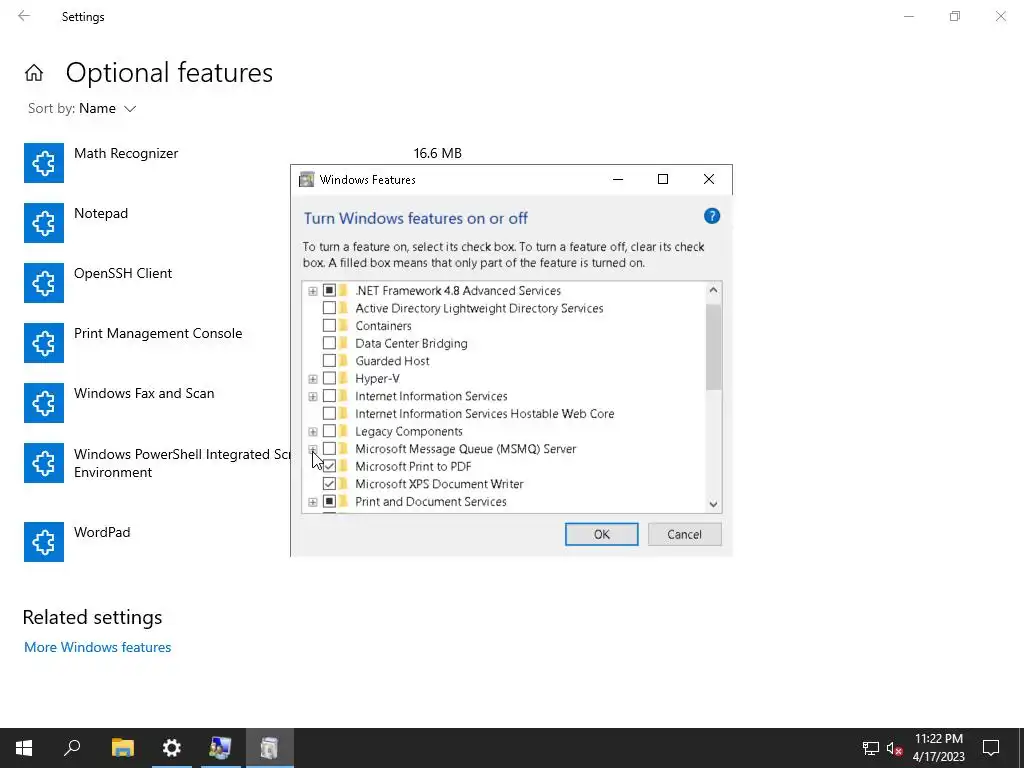Click the Windows Features title bar icon
The image size is (1024, 768).
tap(306, 180)
